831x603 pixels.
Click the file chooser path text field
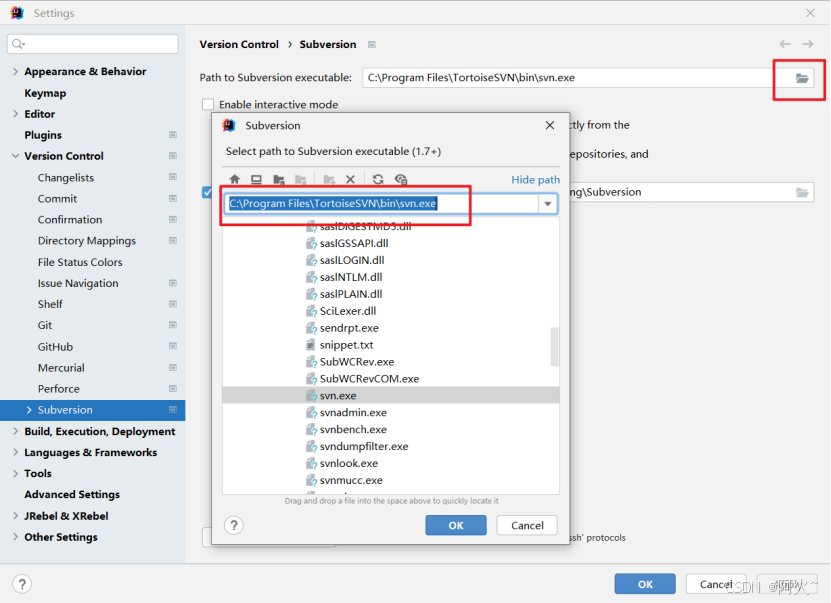[382, 203]
